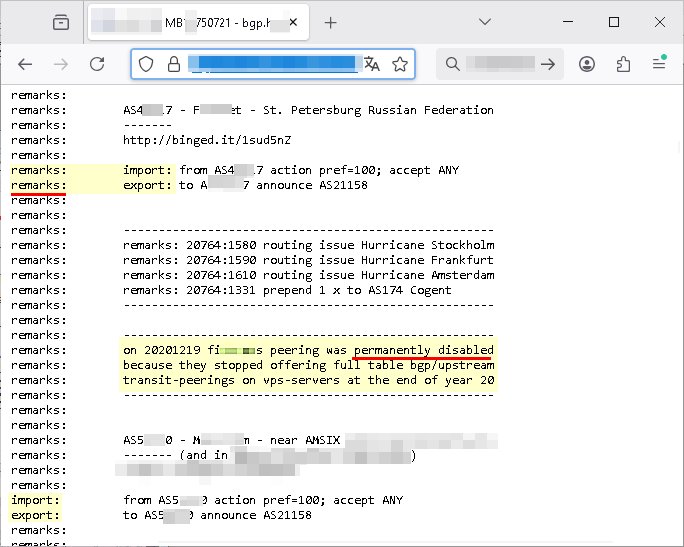Click the underlined "permanently disabled" text
684x547 pixels.
[423, 350]
